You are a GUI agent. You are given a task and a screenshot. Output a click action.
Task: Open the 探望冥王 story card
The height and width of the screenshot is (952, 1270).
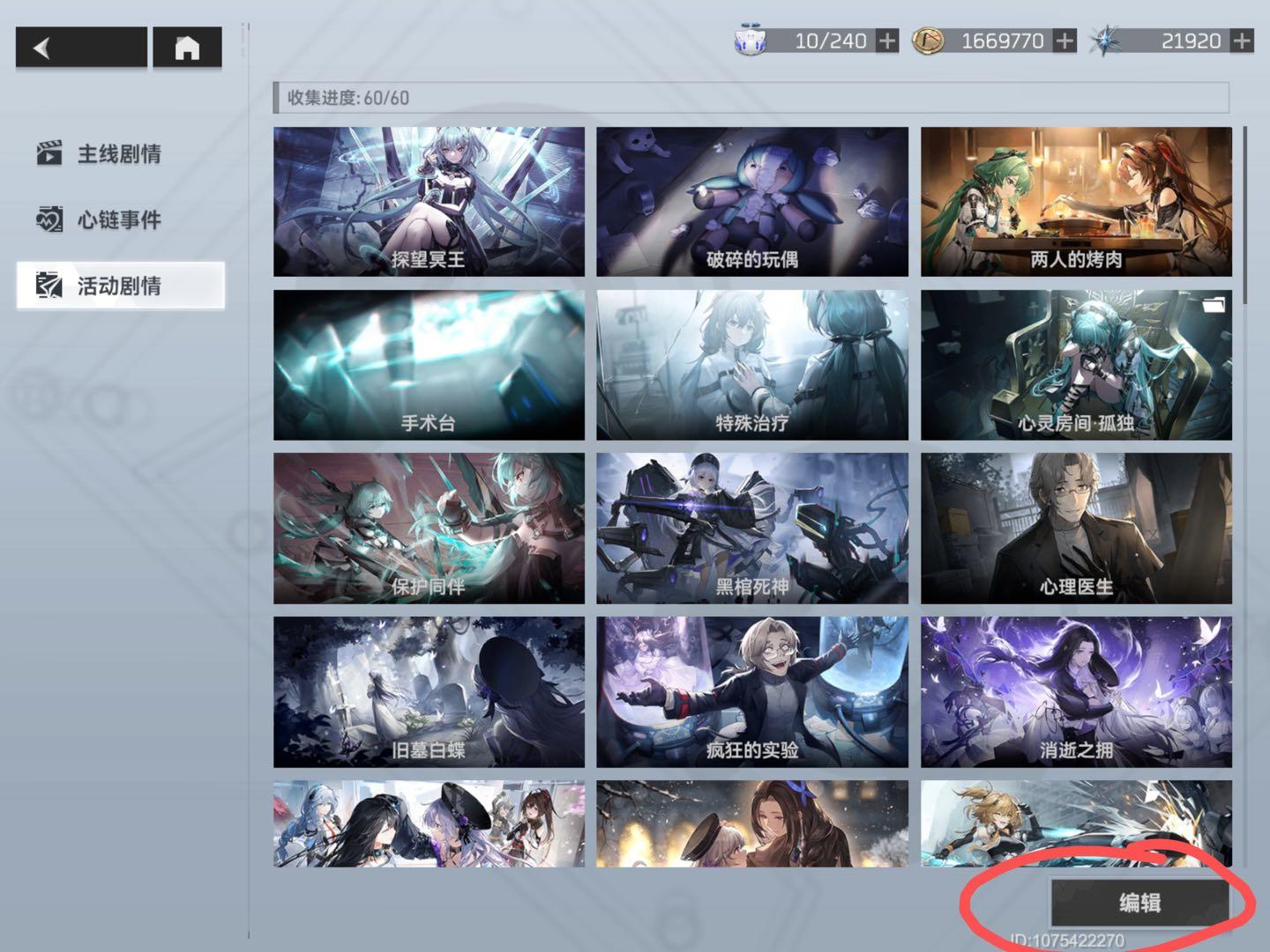click(x=429, y=202)
